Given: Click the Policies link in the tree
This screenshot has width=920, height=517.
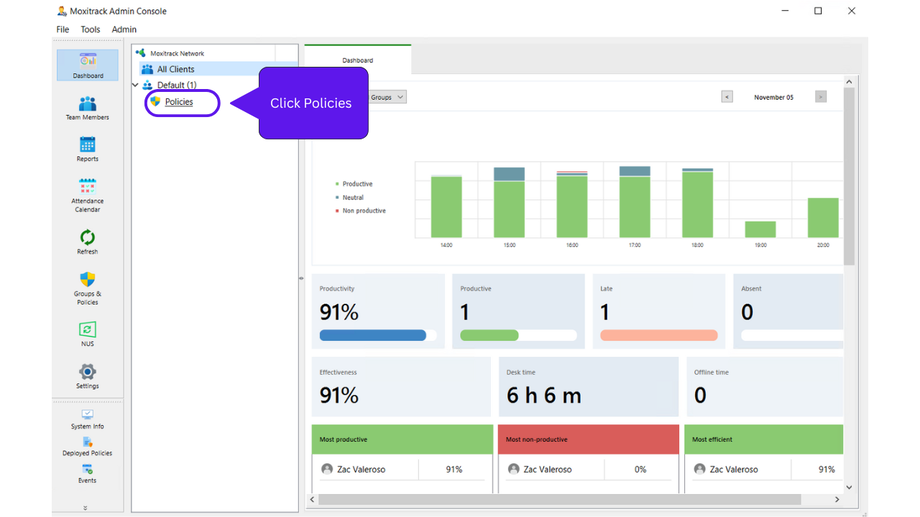Looking at the screenshot, I should click(179, 102).
